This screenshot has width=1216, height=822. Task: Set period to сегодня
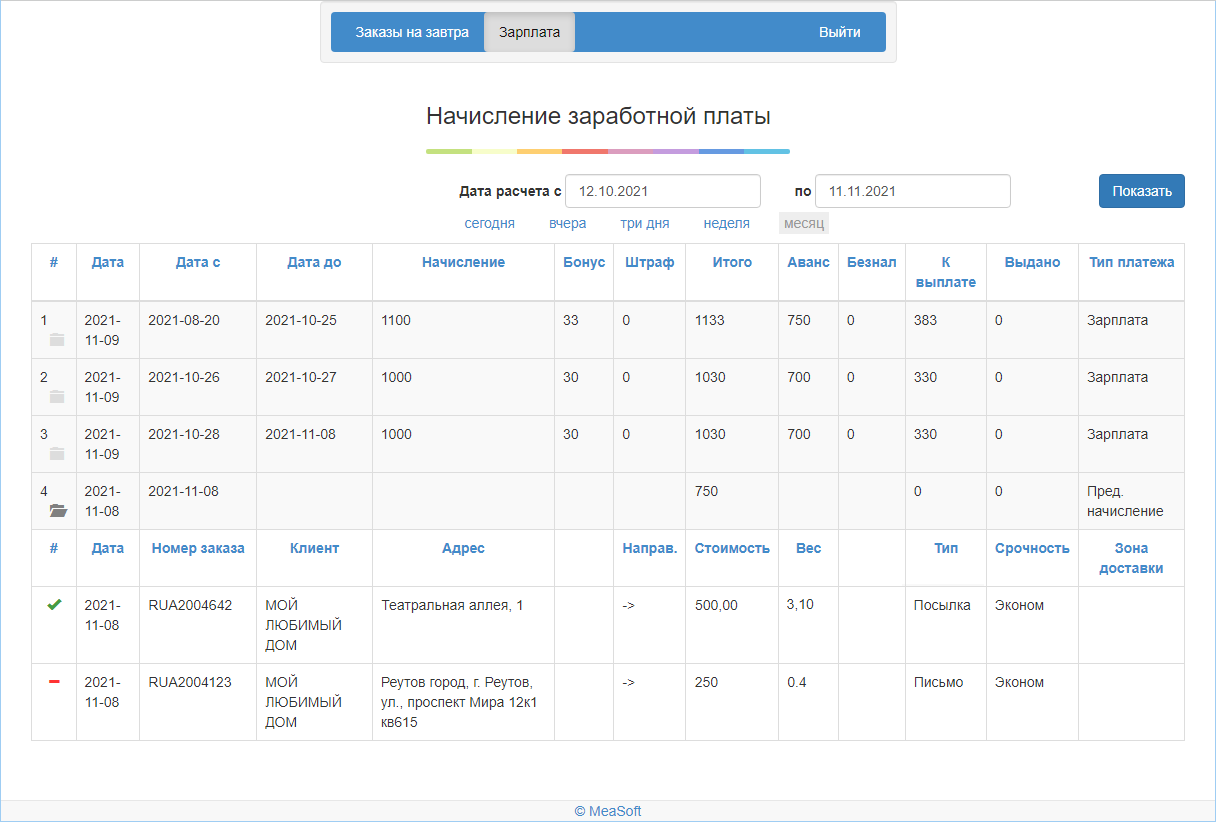490,223
